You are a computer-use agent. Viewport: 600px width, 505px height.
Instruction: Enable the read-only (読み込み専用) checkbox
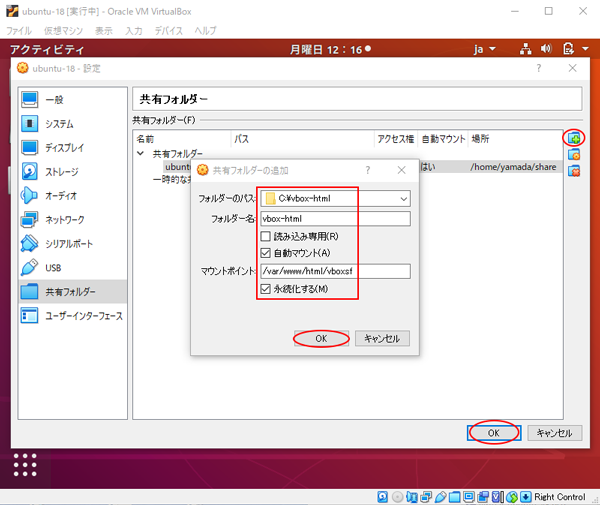point(266,236)
